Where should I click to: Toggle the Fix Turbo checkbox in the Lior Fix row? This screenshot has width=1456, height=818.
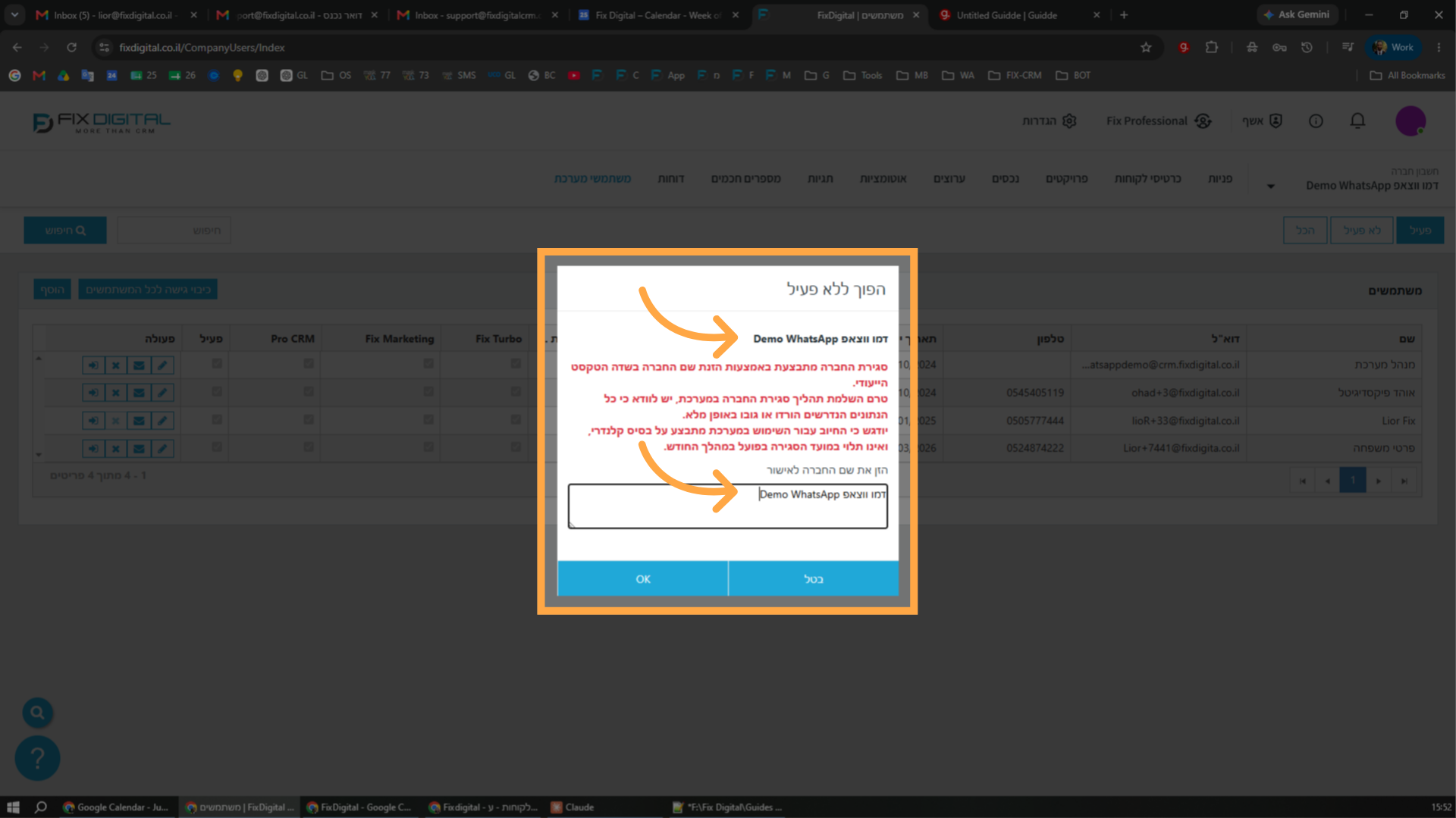point(516,419)
